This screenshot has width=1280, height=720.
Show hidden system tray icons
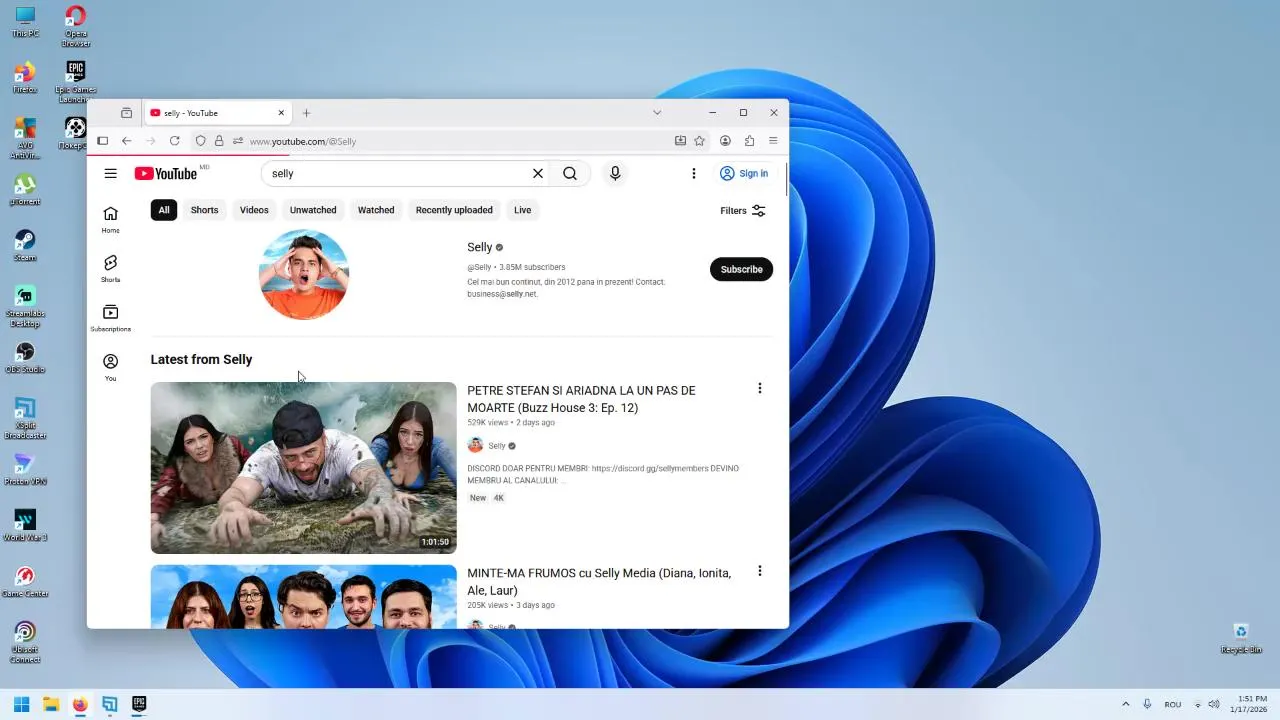coord(1125,704)
